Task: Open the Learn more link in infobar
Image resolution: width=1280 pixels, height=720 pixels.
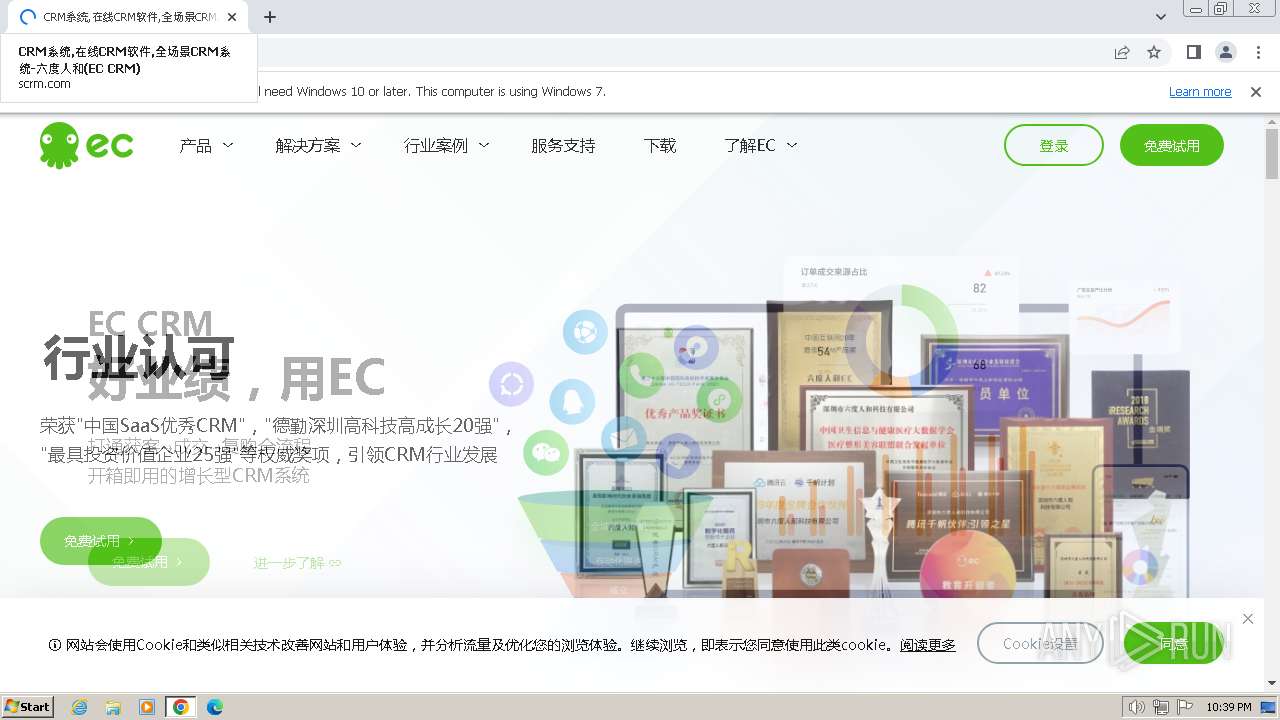Action: point(1200,91)
